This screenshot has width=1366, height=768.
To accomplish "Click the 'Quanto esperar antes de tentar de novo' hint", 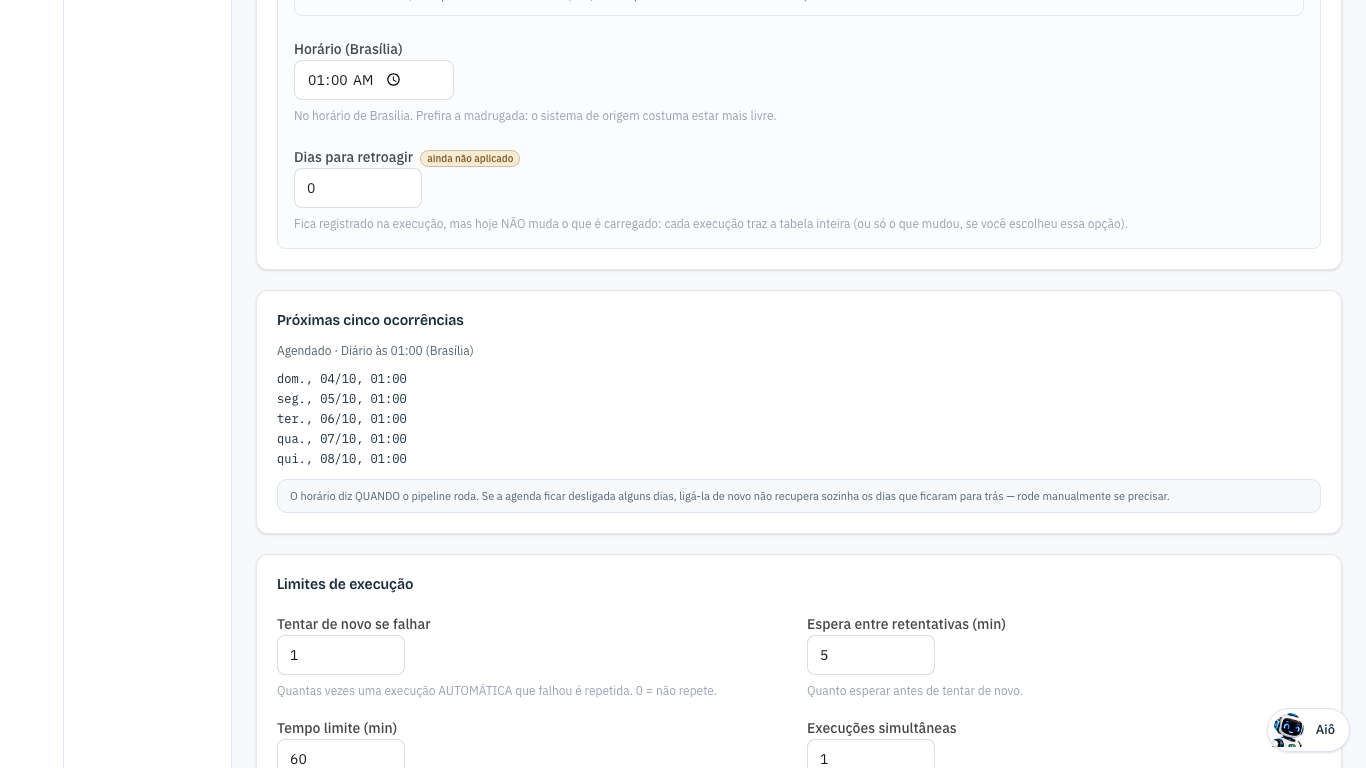I will (x=915, y=691).
